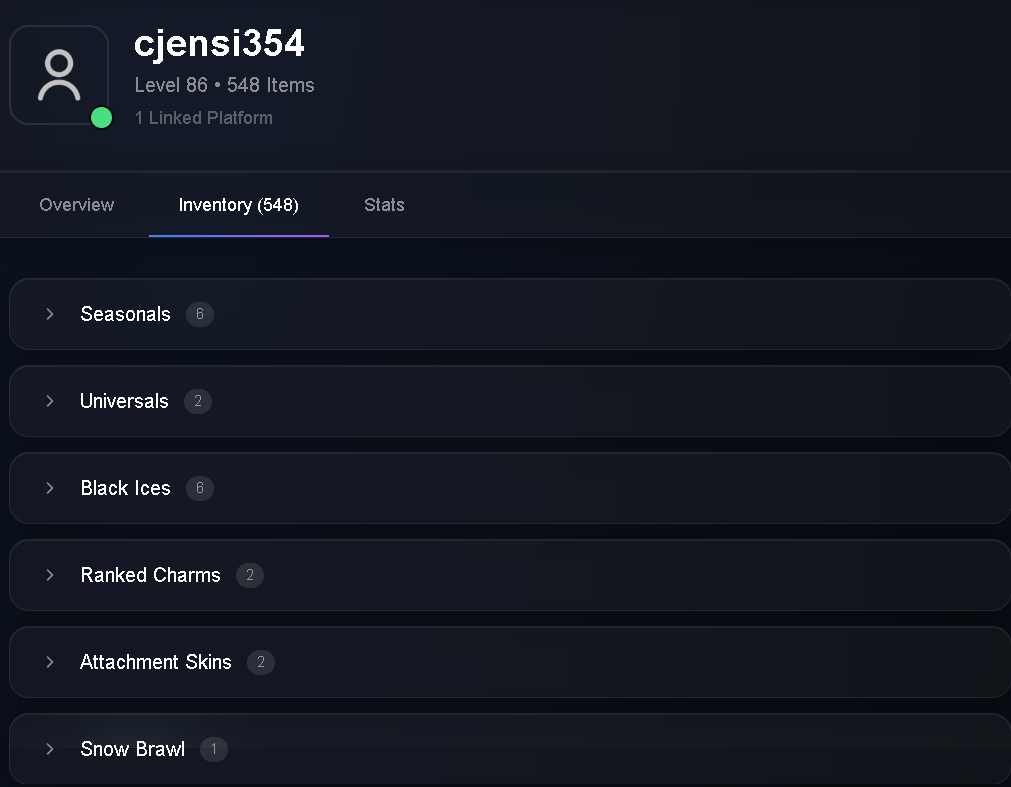Expand the Ranked Charms chevron arrow
The image size is (1011, 787).
tap(50, 575)
